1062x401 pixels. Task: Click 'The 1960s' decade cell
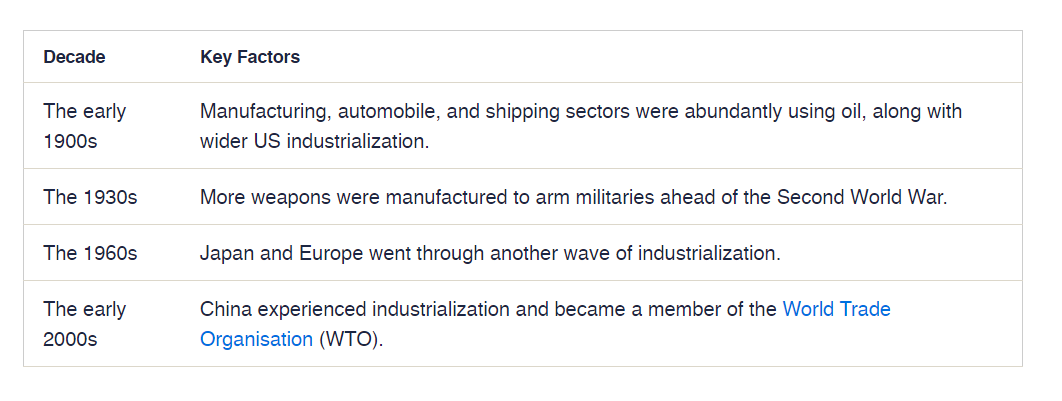click(90, 253)
